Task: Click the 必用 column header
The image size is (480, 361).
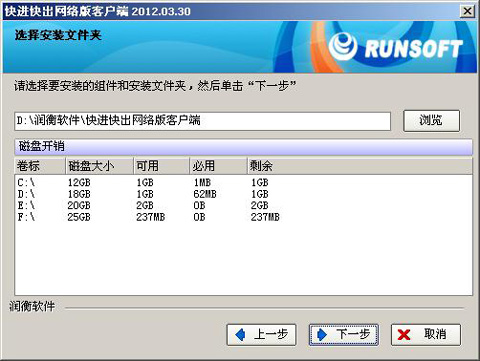Action: (x=219, y=166)
